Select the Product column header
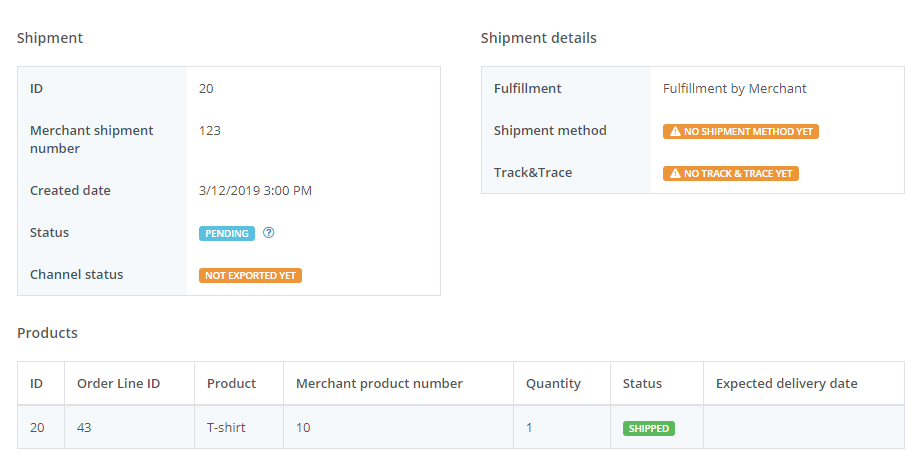 point(231,383)
